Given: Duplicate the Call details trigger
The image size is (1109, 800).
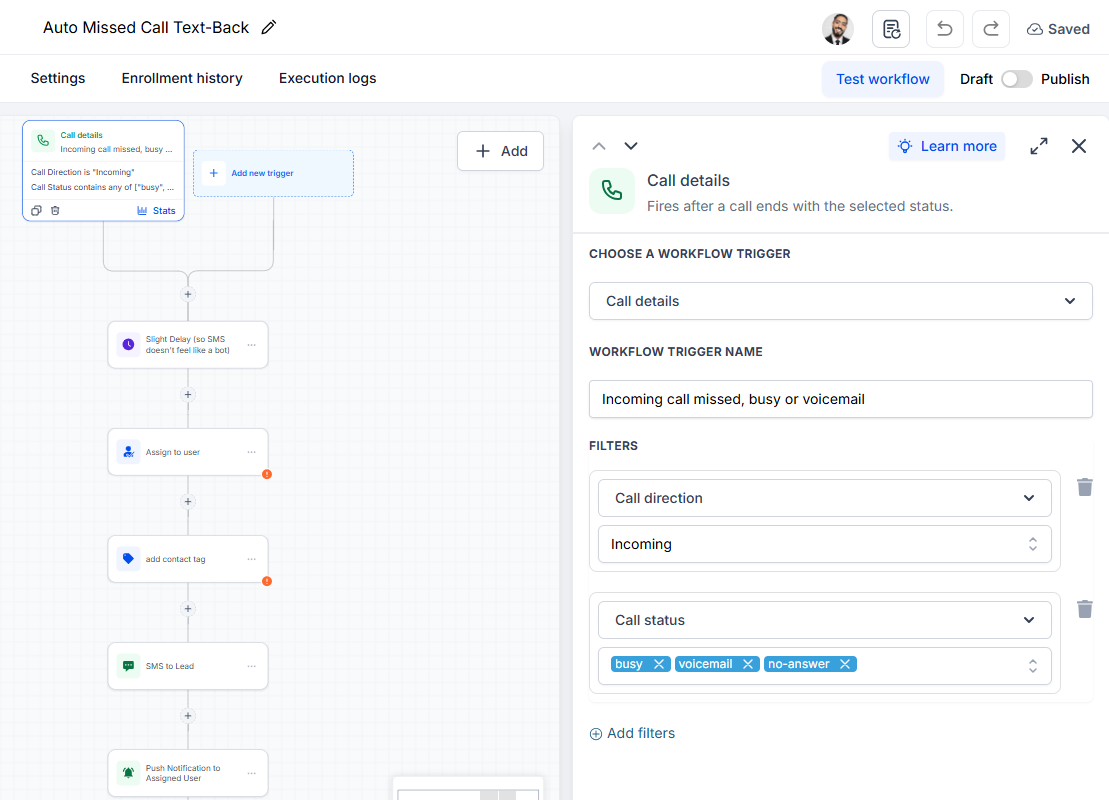Looking at the screenshot, I should click(x=36, y=211).
